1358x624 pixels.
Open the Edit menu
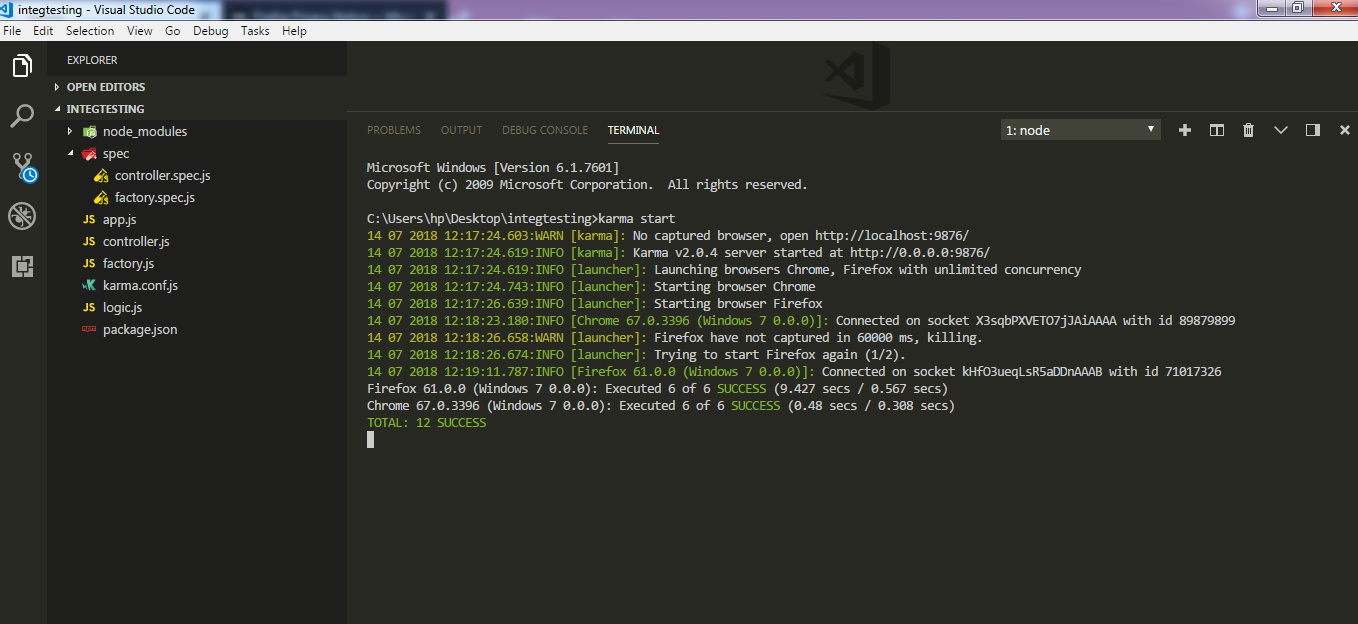pos(43,31)
